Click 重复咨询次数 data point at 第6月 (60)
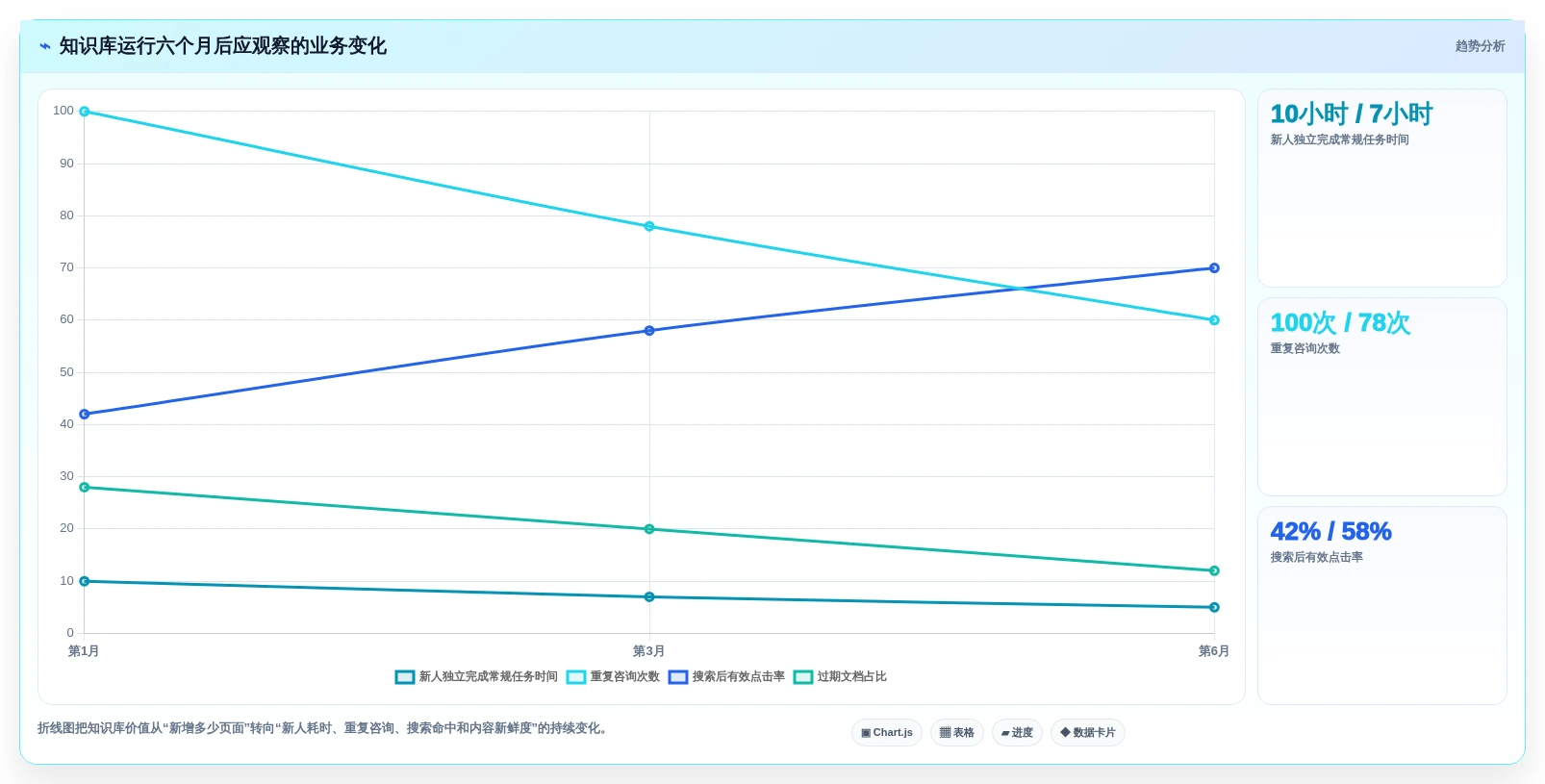Screen dimensions: 1545x784 pos(1214,320)
